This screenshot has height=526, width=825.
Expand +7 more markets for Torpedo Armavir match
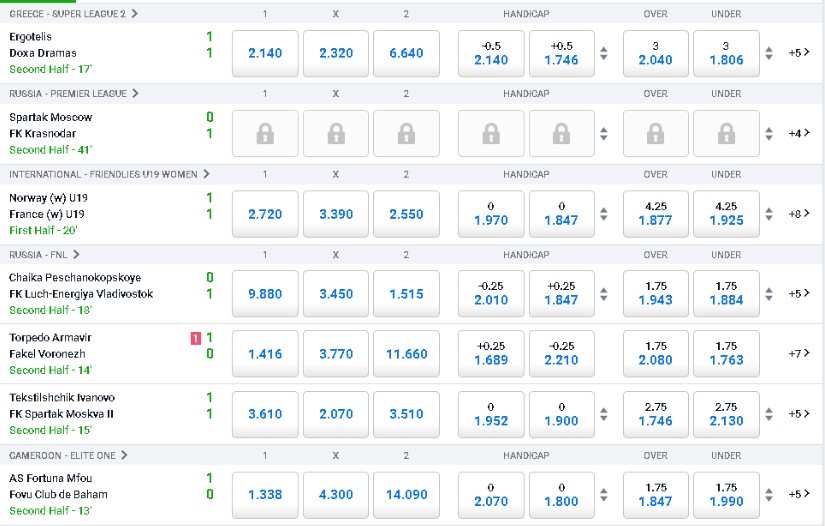tap(799, 353)
